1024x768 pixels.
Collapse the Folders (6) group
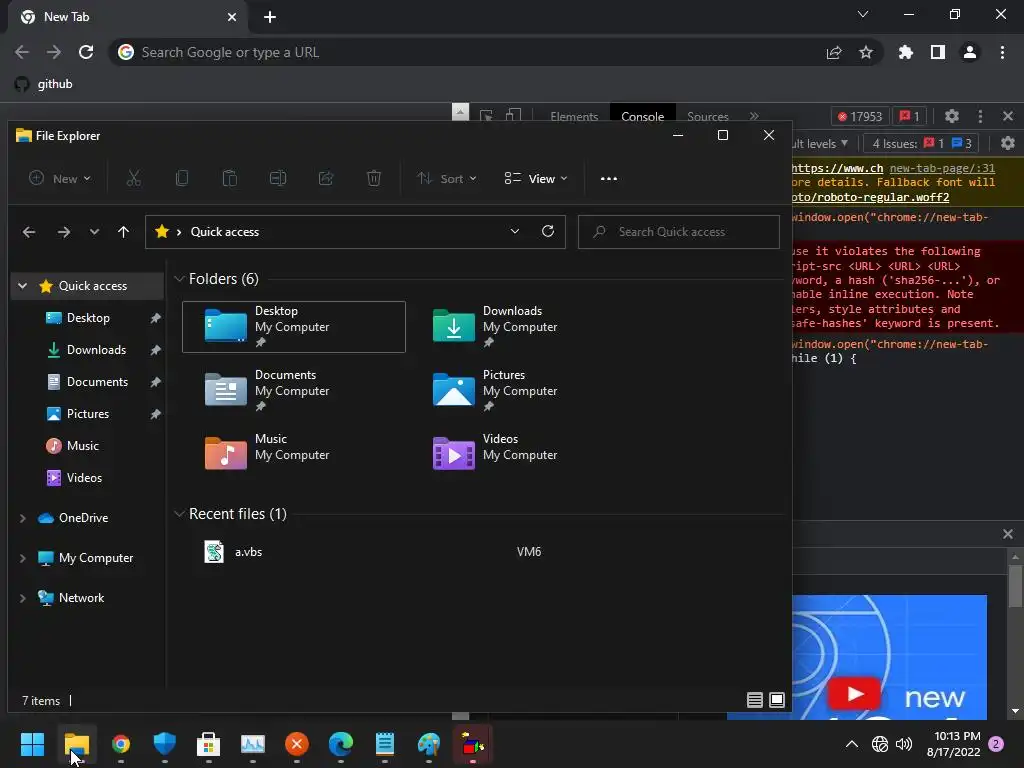[x=179, y=279]
